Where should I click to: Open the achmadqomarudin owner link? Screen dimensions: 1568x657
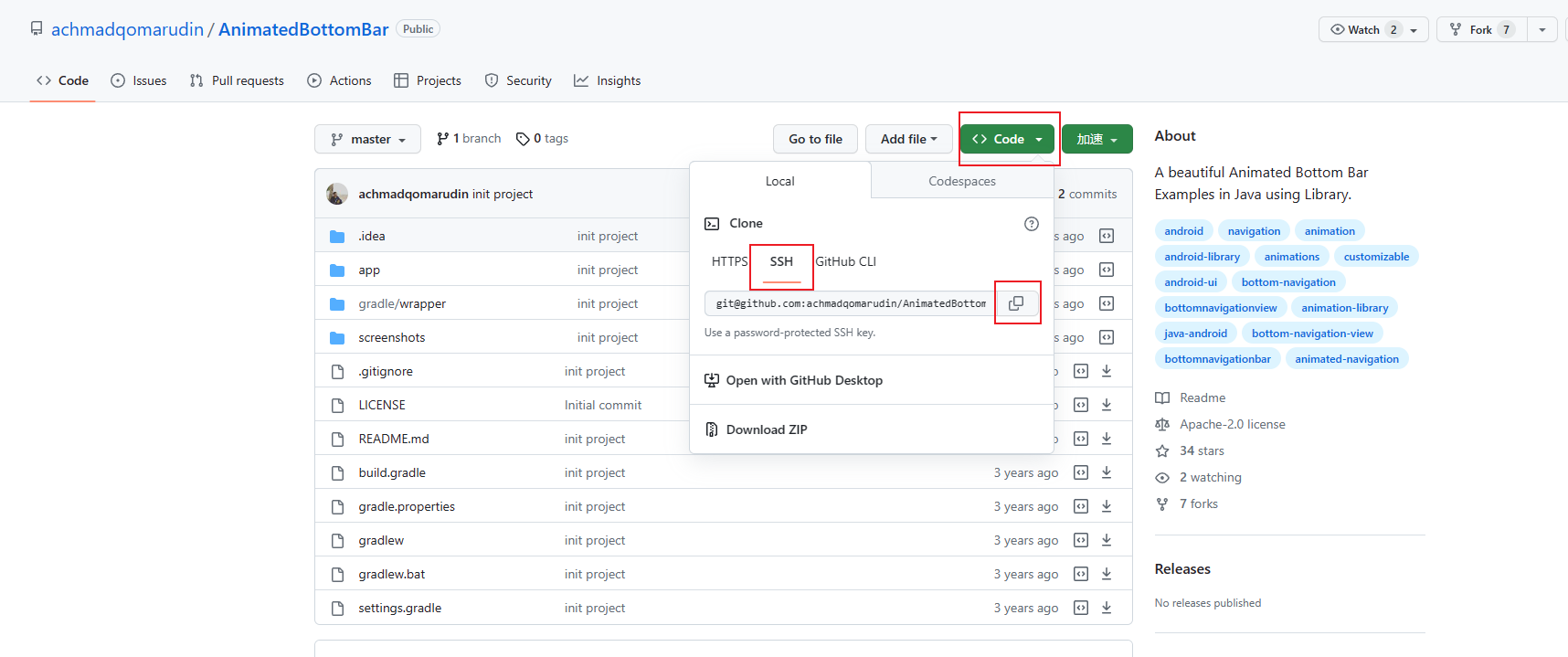[x=128, y=29]
